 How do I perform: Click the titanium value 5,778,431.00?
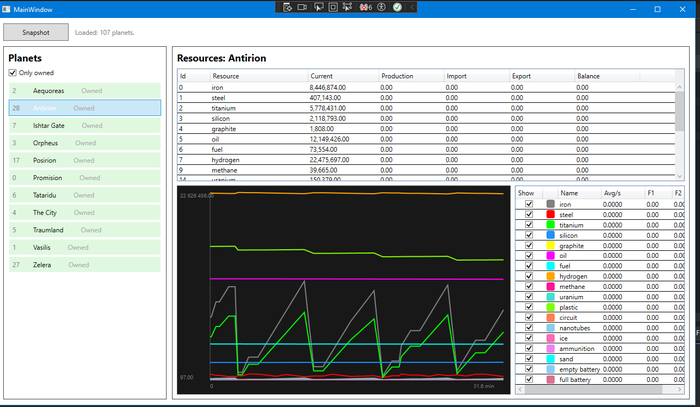[328, 108]
